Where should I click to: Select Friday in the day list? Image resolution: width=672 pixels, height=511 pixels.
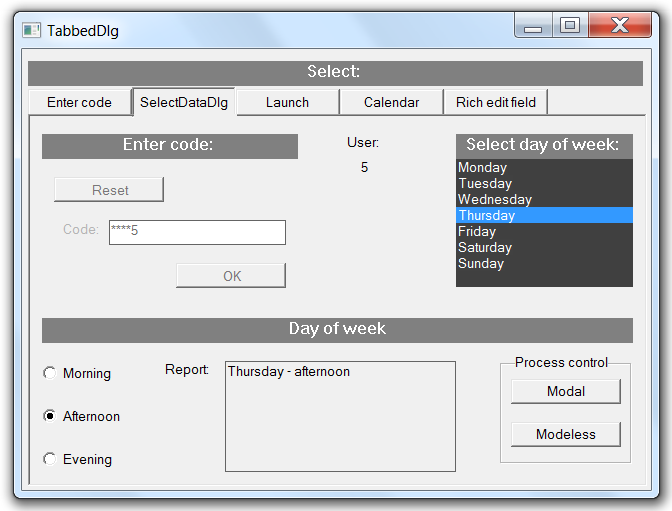[x=544, y=231]
